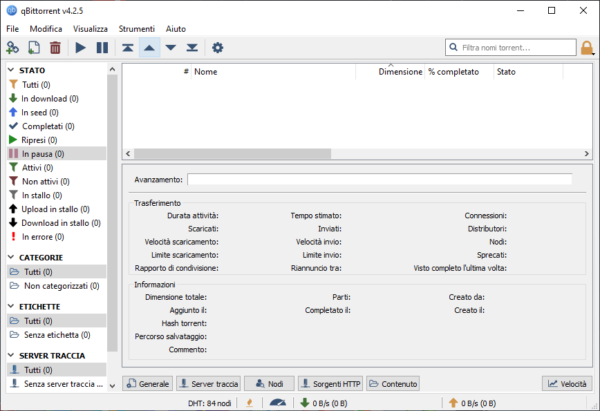This screenshot has height=411, width=600.
Task: Select In pausa (0) filter
Action: (x=57, y=153)
